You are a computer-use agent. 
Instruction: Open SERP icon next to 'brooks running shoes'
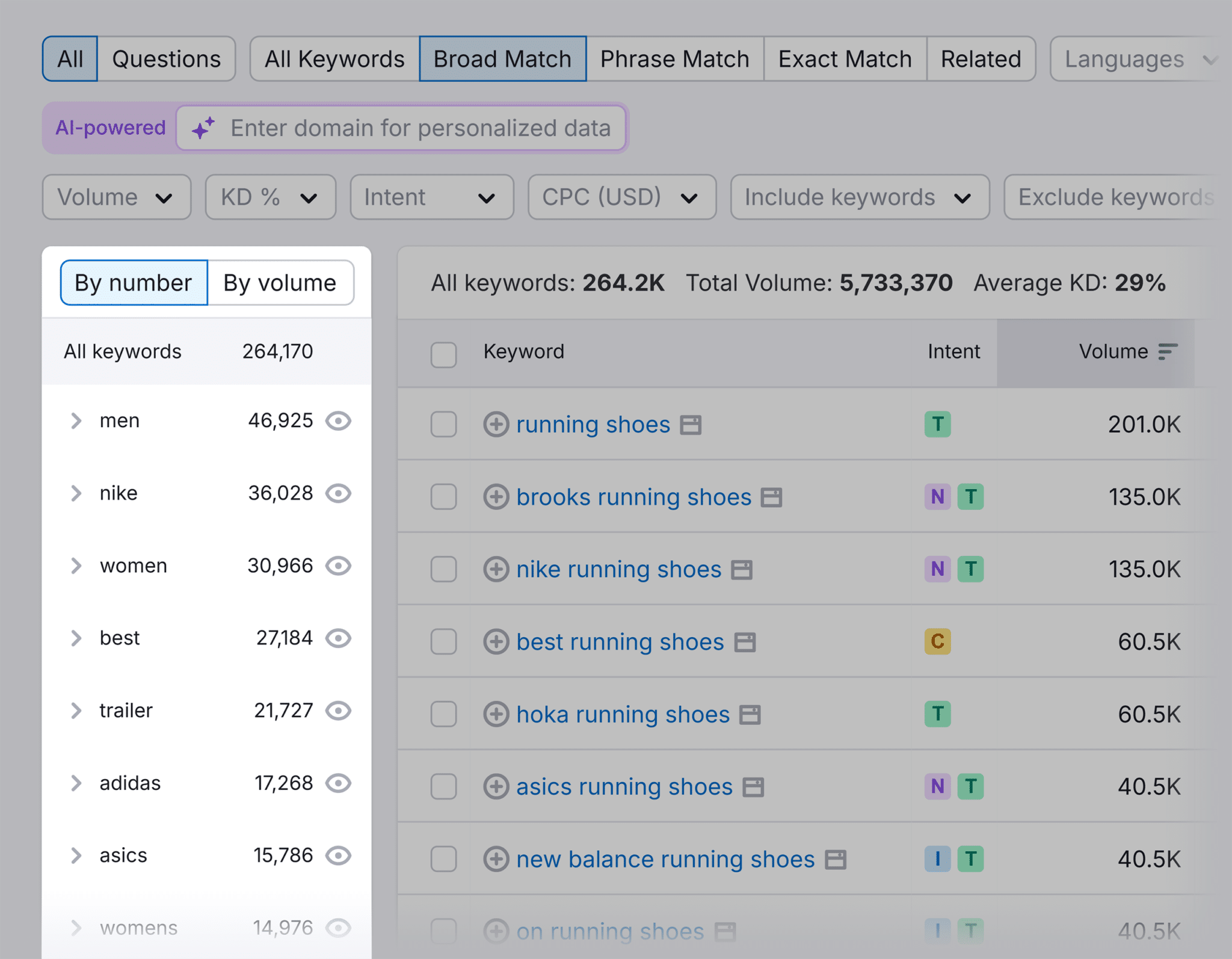[x=771, y=498]
